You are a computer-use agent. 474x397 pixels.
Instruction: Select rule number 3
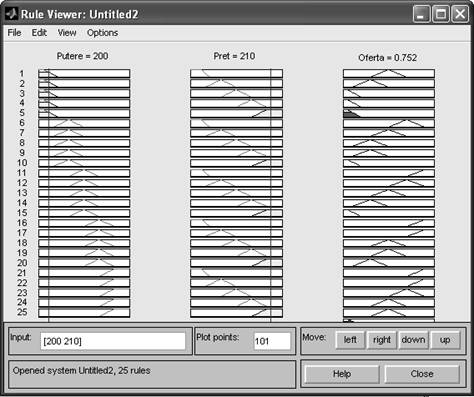click(22, 93)
